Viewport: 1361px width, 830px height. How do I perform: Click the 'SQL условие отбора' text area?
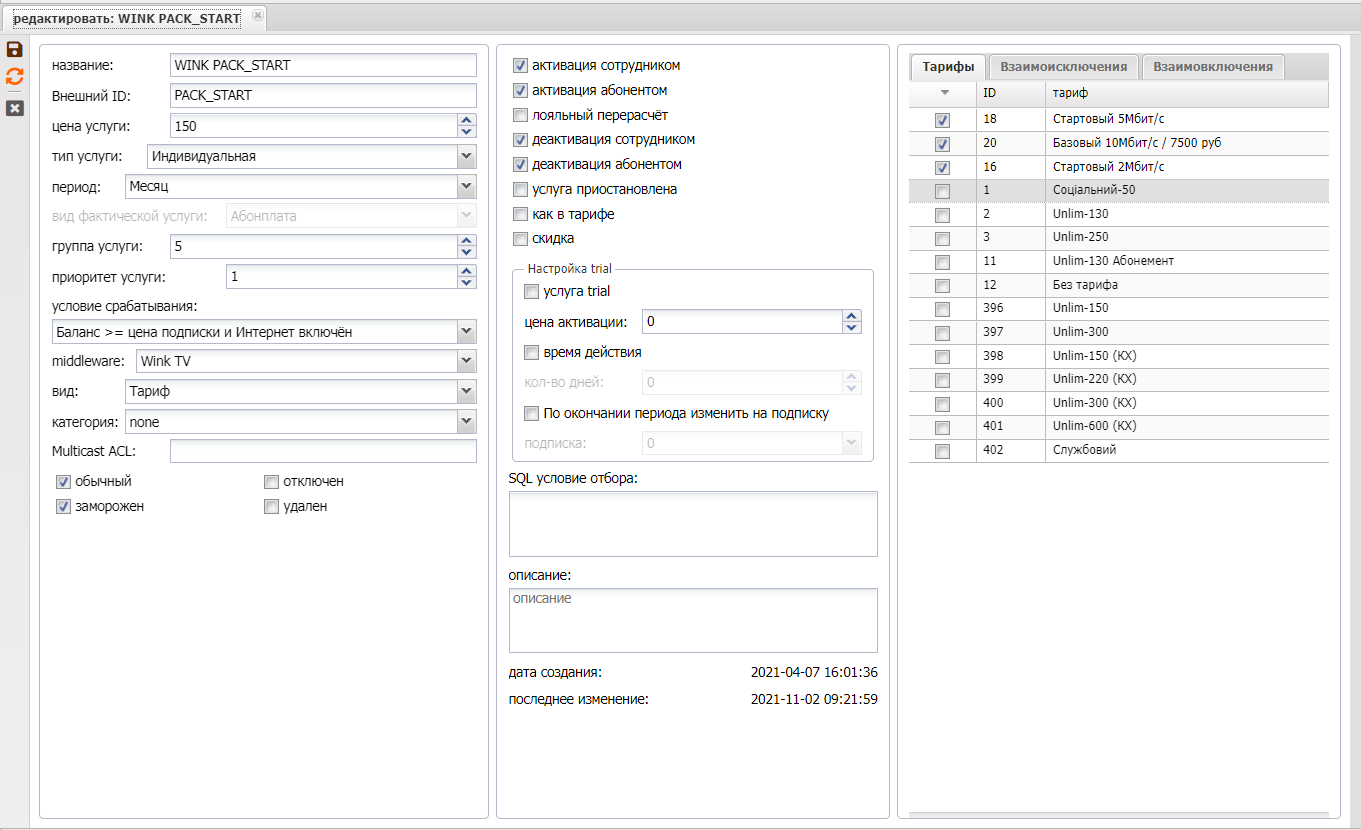[692, 523]
